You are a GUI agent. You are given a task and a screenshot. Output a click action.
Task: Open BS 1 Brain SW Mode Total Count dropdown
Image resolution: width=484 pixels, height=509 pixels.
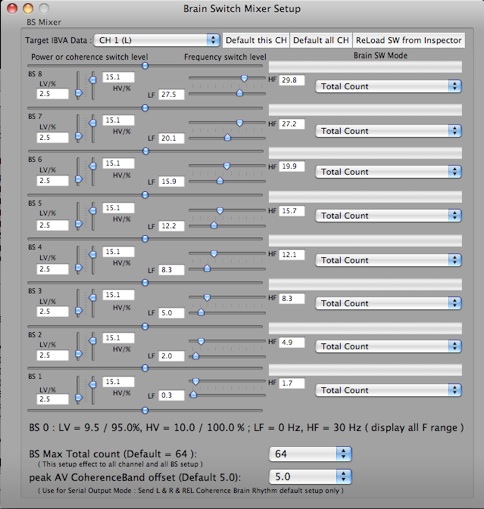(388, 390)
